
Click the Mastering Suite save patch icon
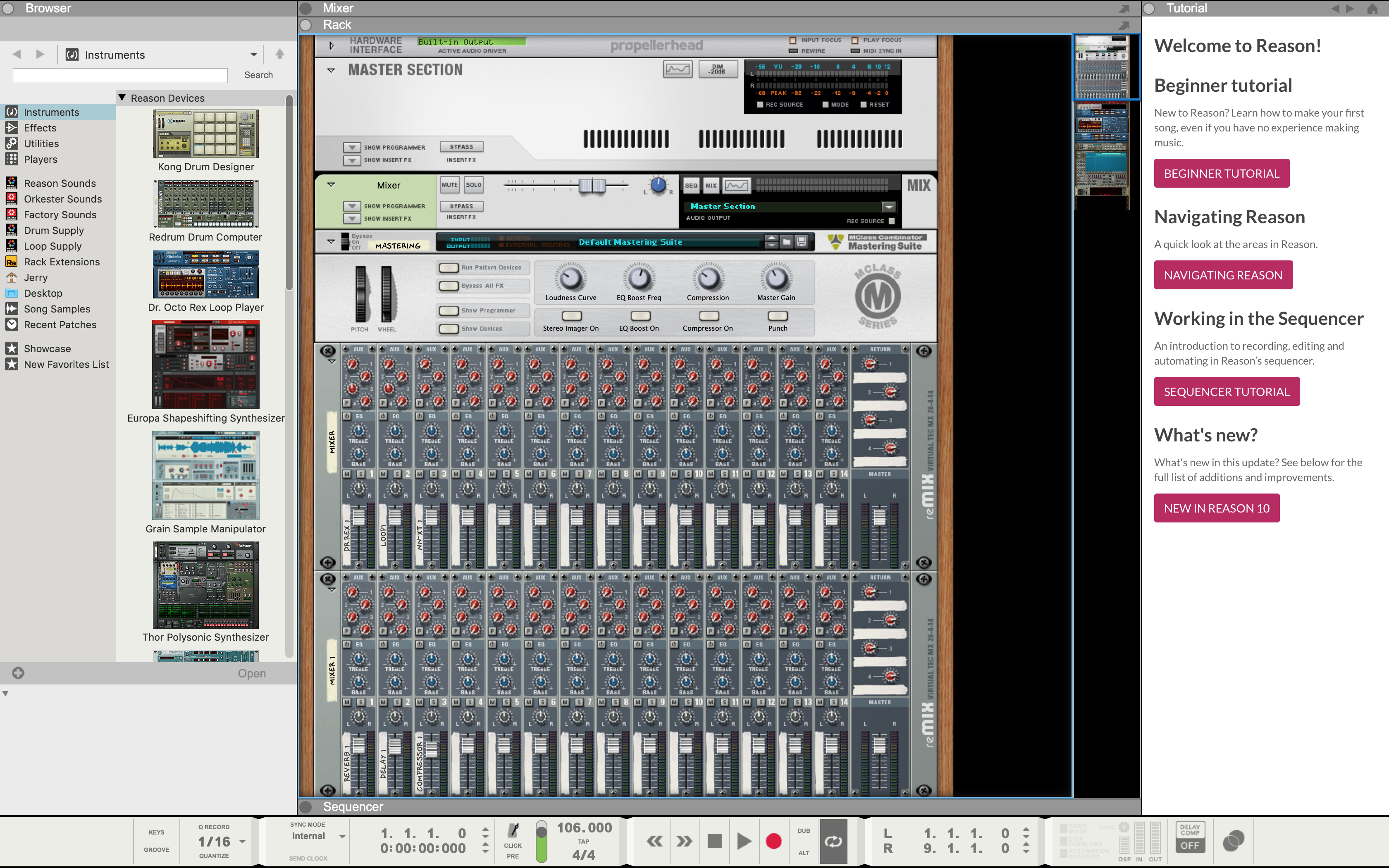[801, 242]
